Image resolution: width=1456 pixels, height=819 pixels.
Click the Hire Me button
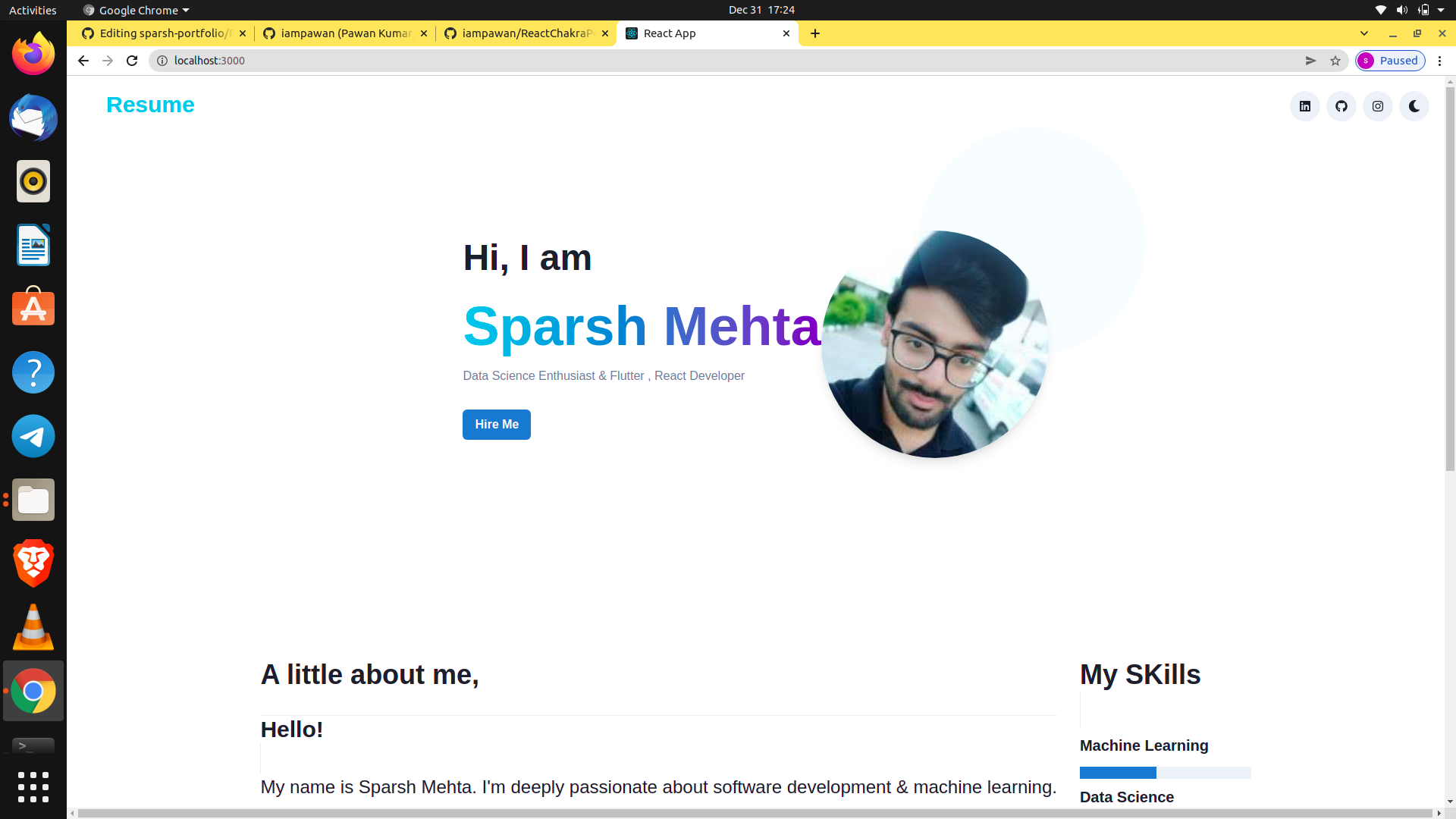tap(496, 424)
